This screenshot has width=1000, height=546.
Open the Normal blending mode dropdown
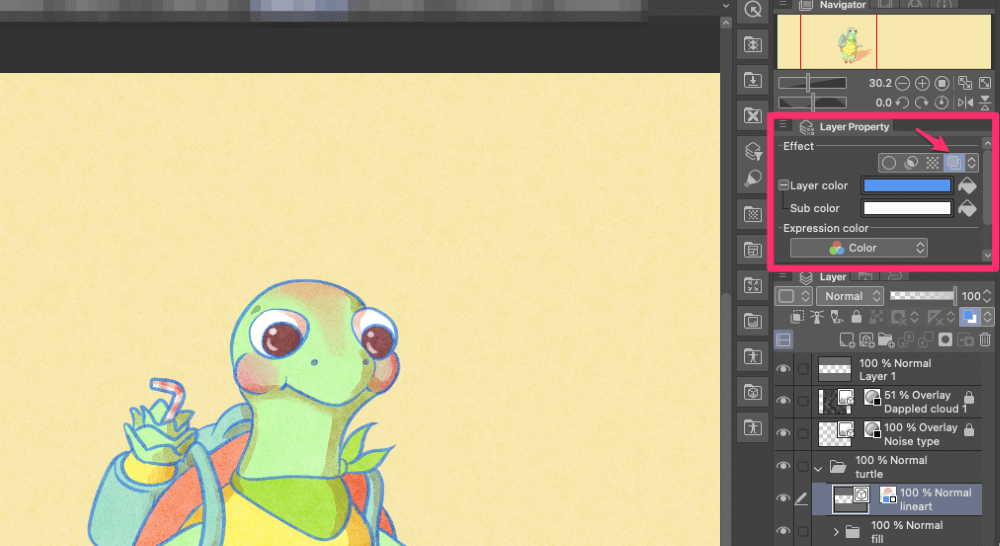point(849,296)
